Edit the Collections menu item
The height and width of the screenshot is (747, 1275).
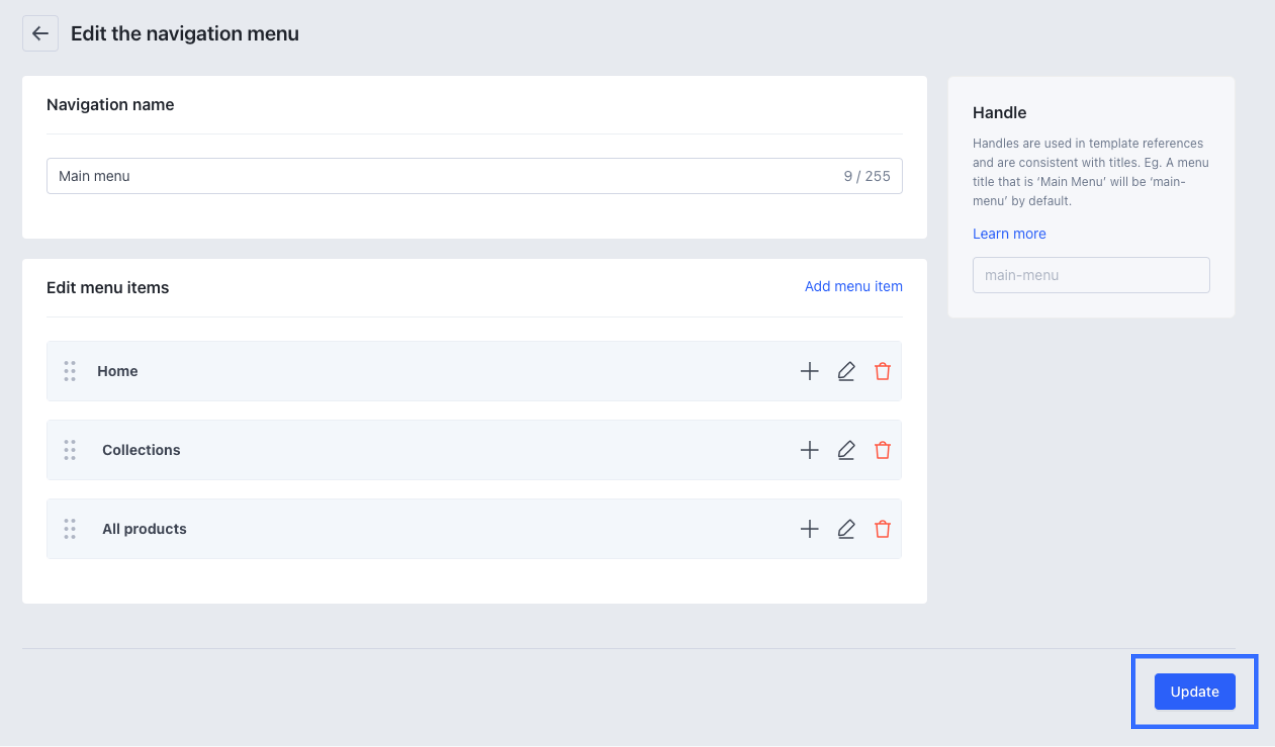[846, 450]
